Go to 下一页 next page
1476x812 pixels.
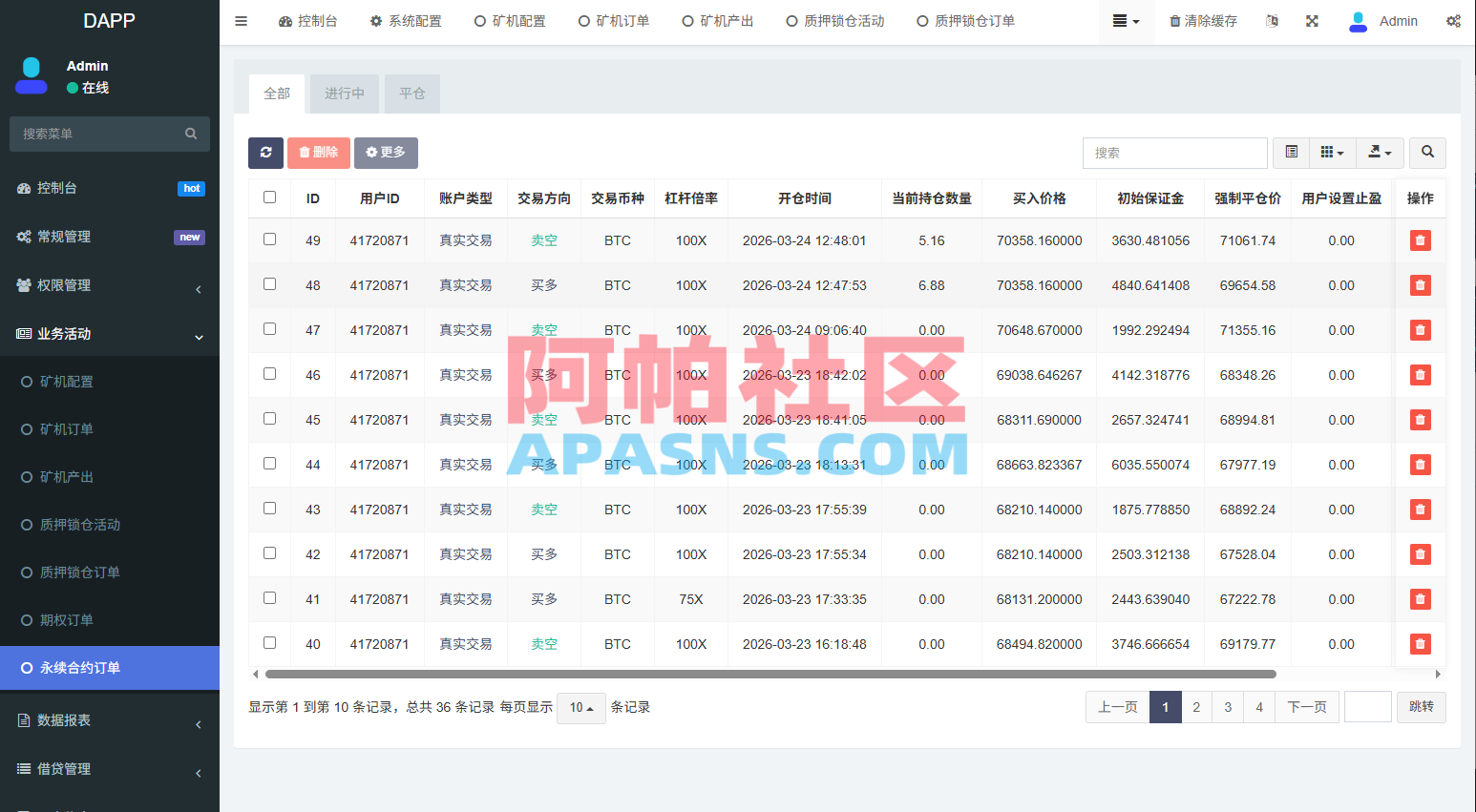pyautogui.click(x=1307, y=707)
